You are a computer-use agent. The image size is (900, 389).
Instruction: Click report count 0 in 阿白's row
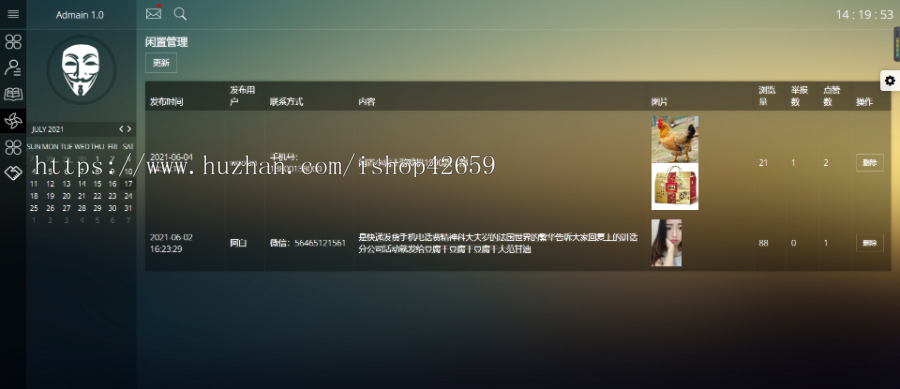coord(793,243)
